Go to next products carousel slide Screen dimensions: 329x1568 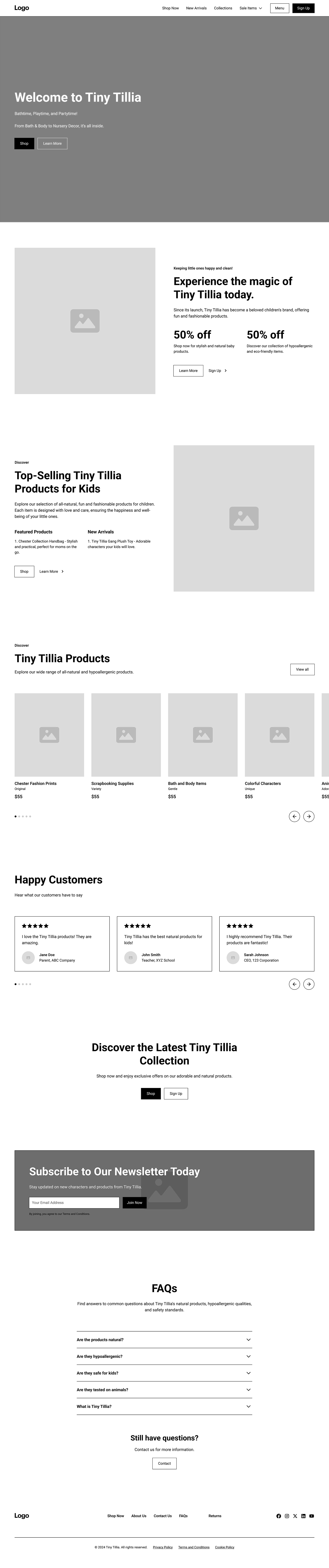point(309,816)
